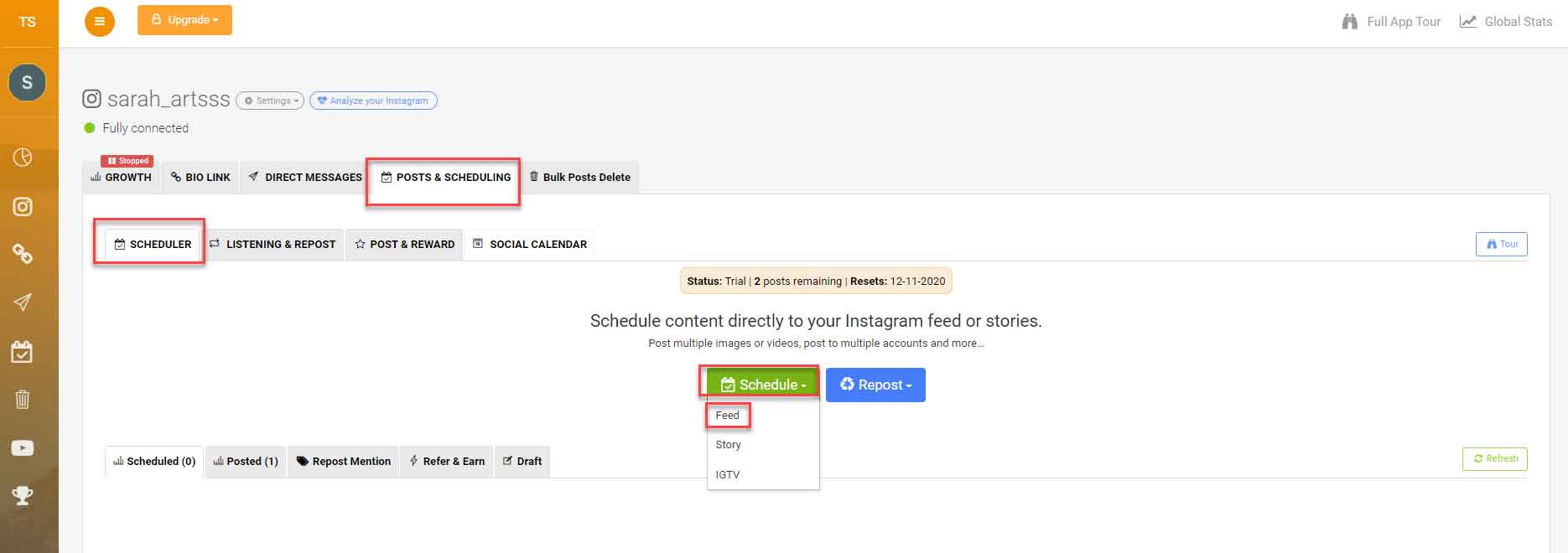This screenshot has height=553, width=1568.
Task: Select the trash icon for bulk deletion
Action: point(23,400)
